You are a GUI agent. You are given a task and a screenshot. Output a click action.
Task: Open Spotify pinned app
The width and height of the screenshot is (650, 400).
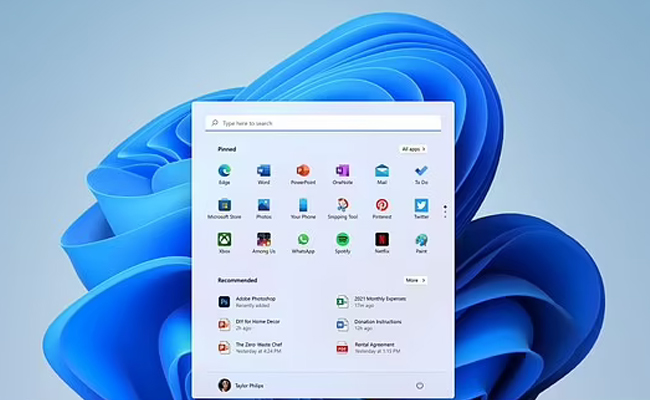342,243
